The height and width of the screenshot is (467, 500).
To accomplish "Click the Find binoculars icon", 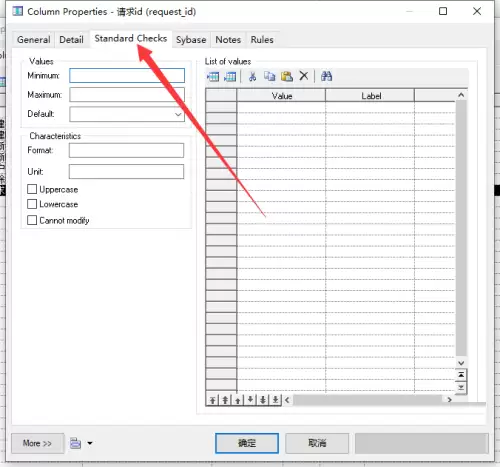I will pyautogui.click(x=326, y=76).
